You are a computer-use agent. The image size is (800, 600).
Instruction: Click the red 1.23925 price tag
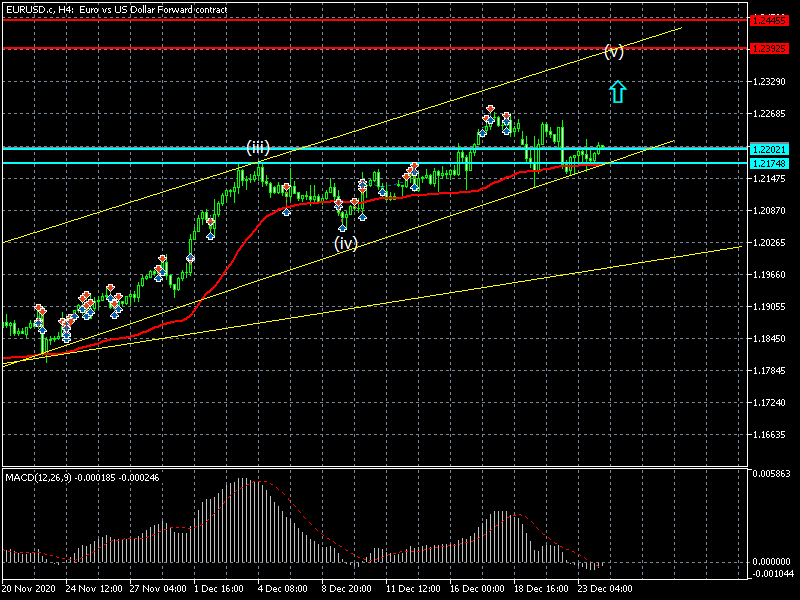(x=770, y=48)
